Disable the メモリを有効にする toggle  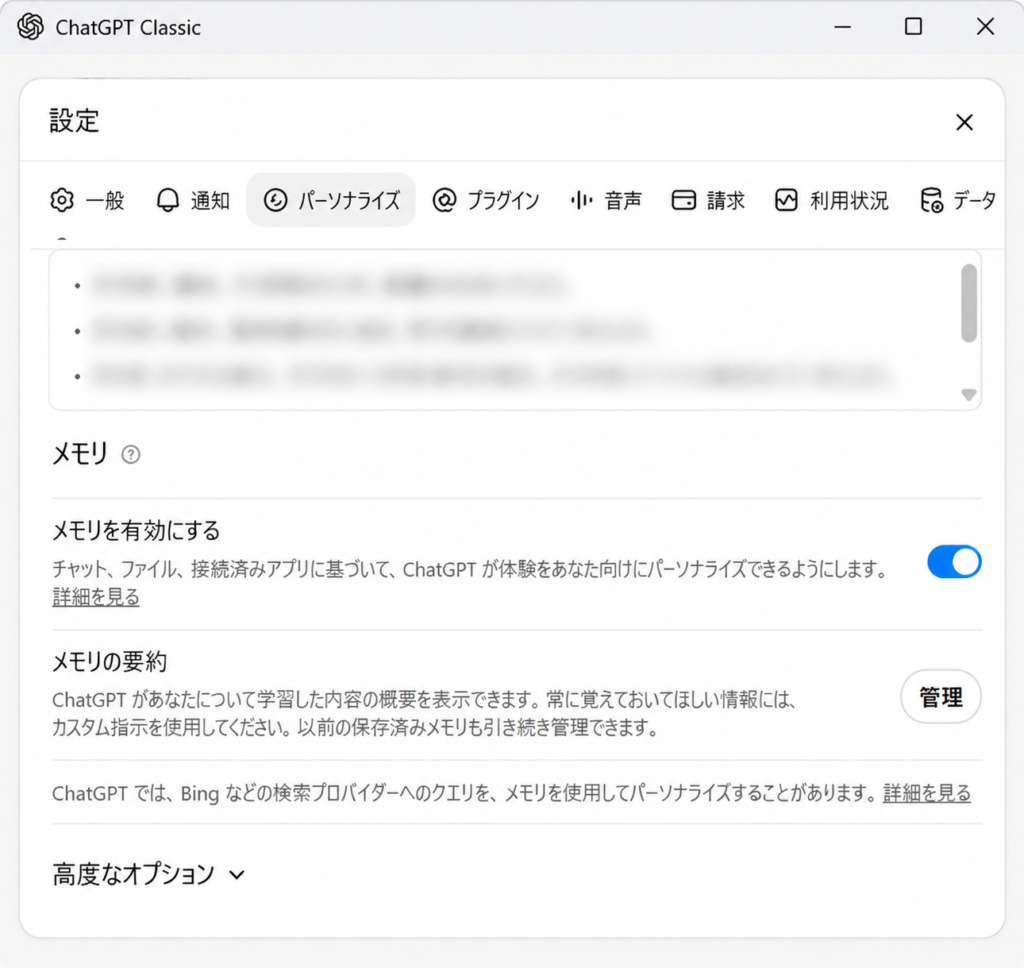point(954,562)
